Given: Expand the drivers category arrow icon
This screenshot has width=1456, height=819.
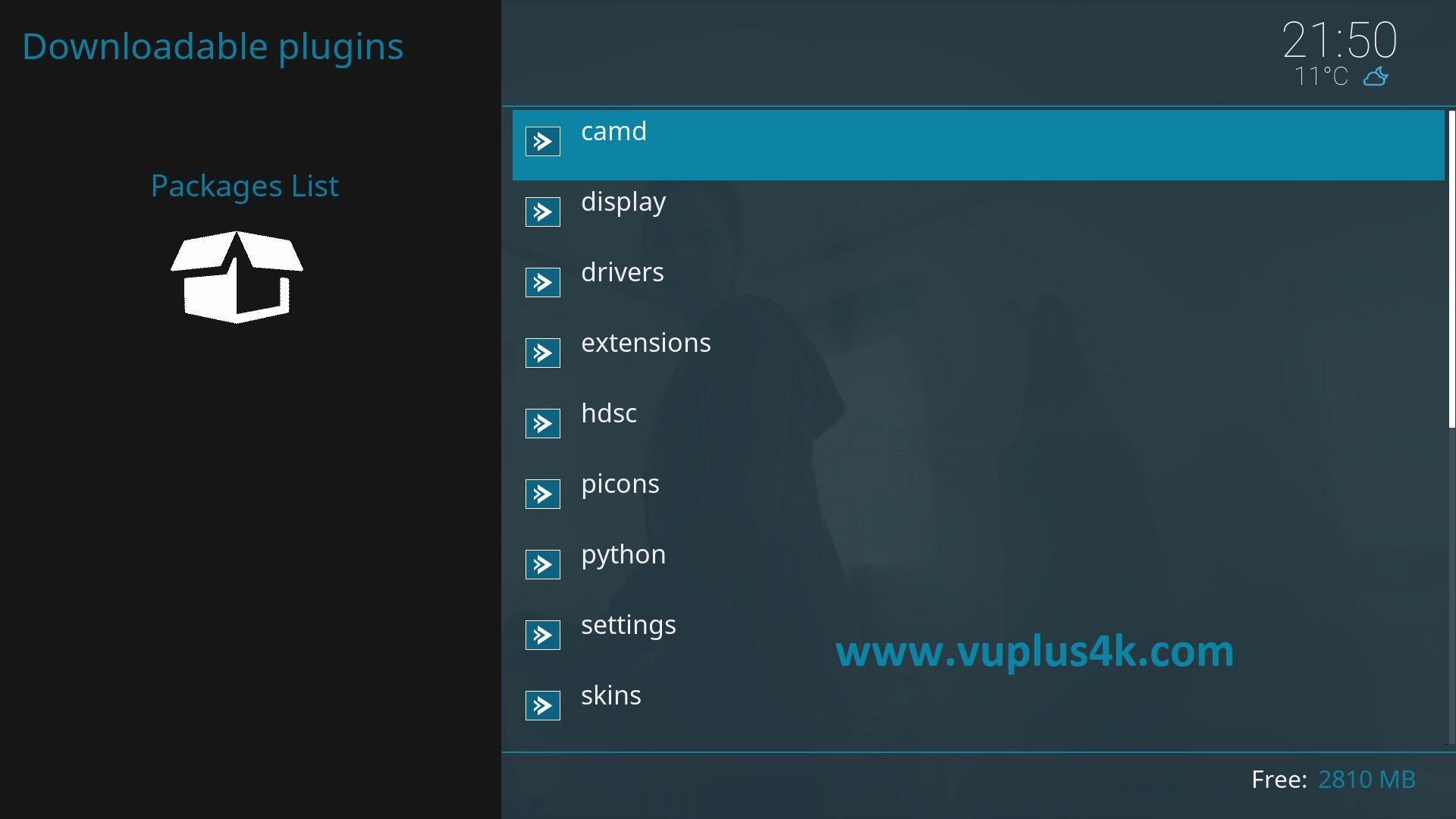Looking at the screenshot, I should [543, 283].
